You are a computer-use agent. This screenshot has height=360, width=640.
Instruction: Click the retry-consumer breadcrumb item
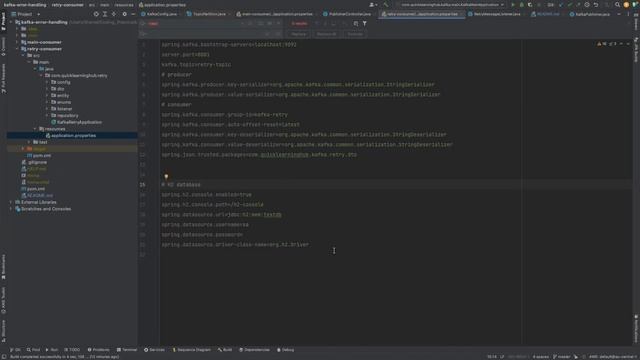[x=68, y=5]
